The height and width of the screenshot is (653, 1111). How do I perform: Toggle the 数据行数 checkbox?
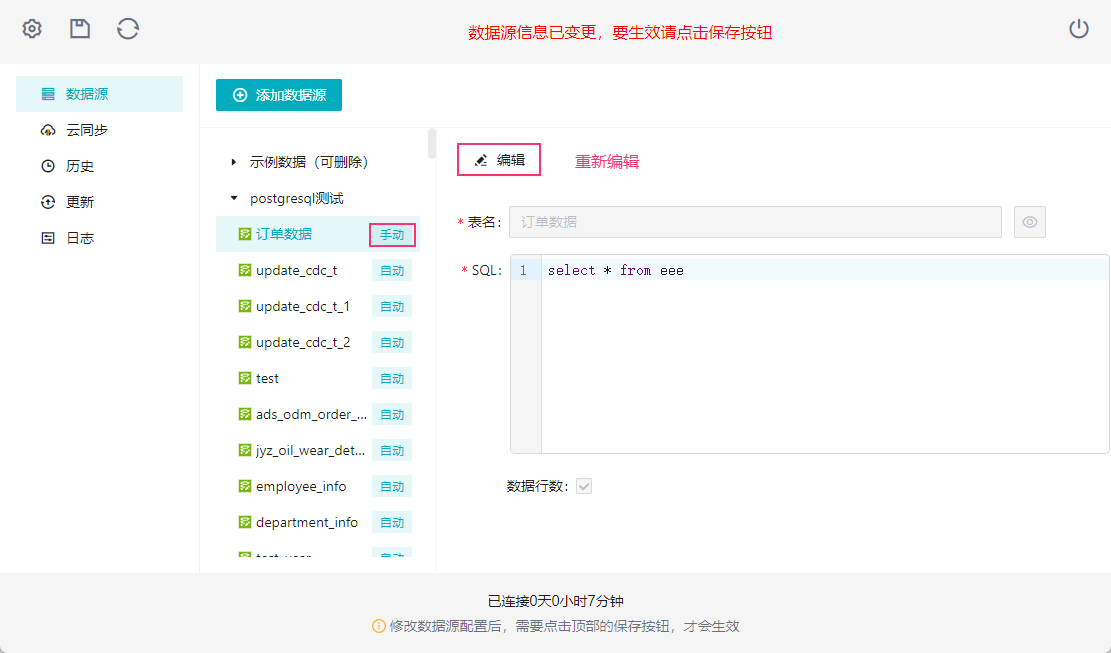pyautogui.click(x=584, y=486)
